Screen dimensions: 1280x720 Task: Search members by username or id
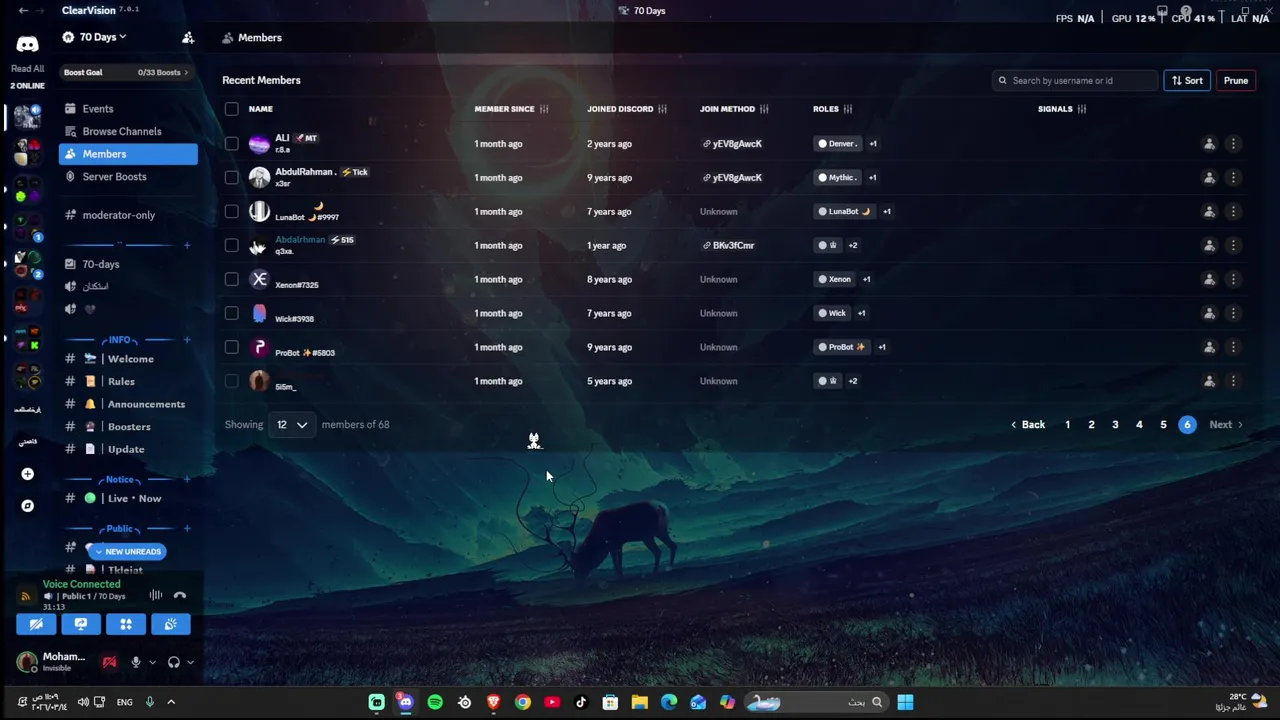(1075, 81)
